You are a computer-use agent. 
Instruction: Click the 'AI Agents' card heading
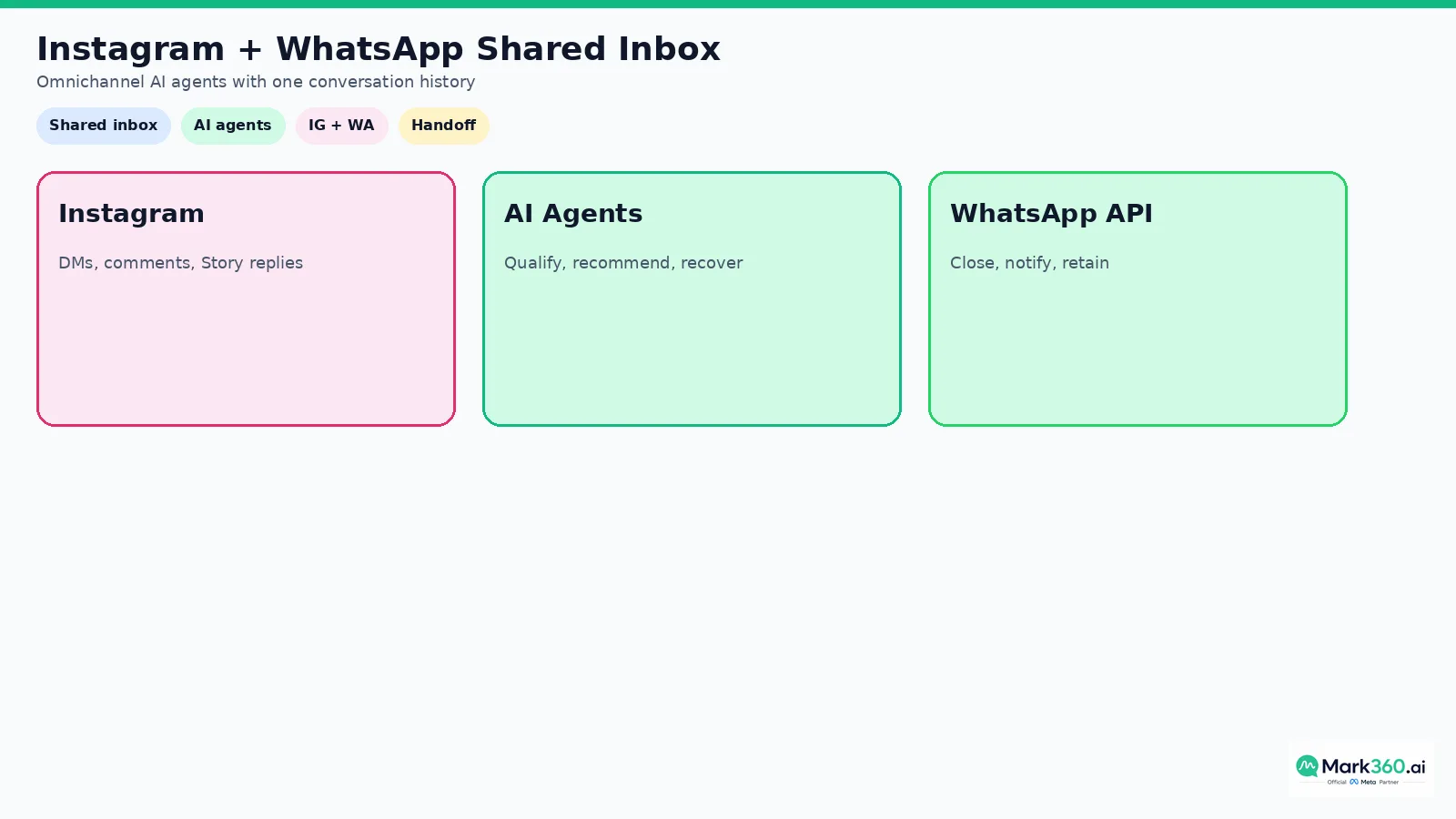coord(573,214)
